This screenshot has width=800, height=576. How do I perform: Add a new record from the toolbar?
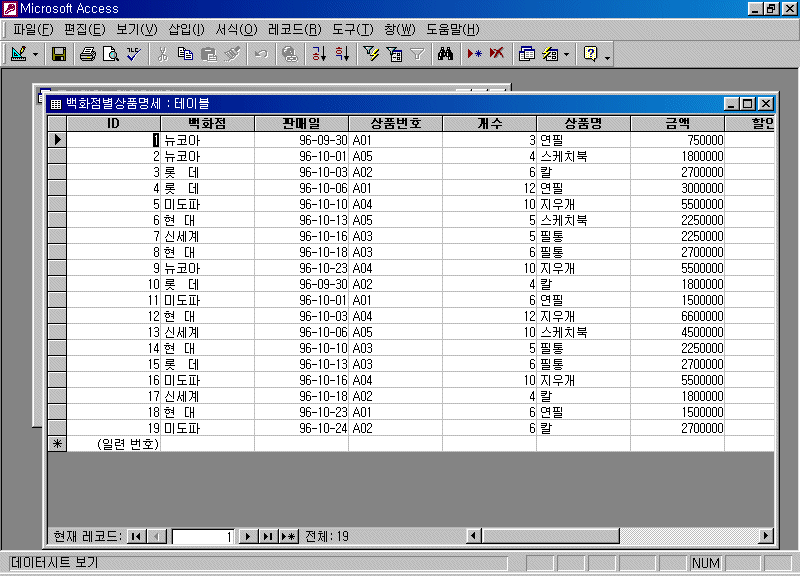(474, 54)
